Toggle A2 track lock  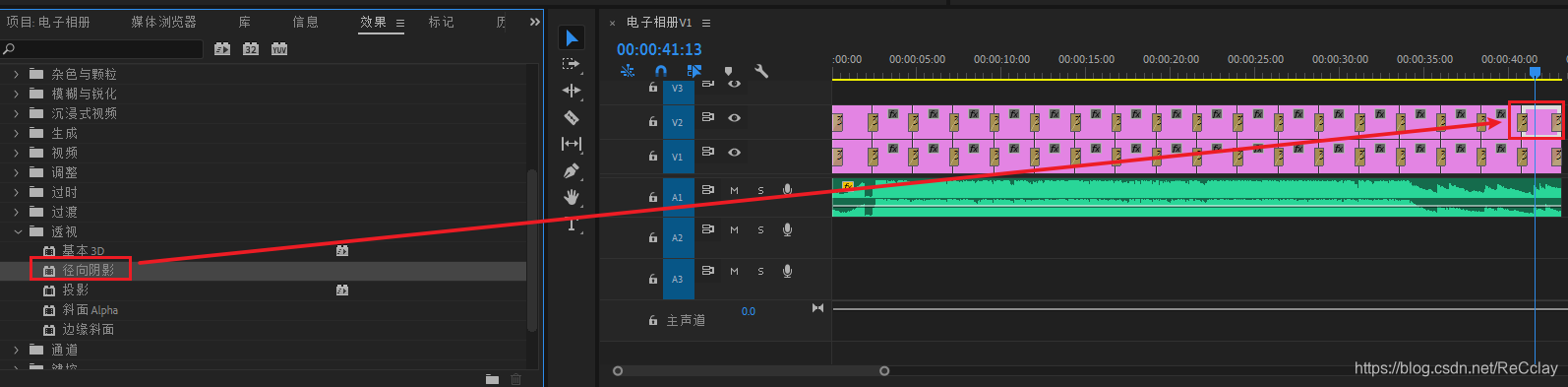pos(652,237)
